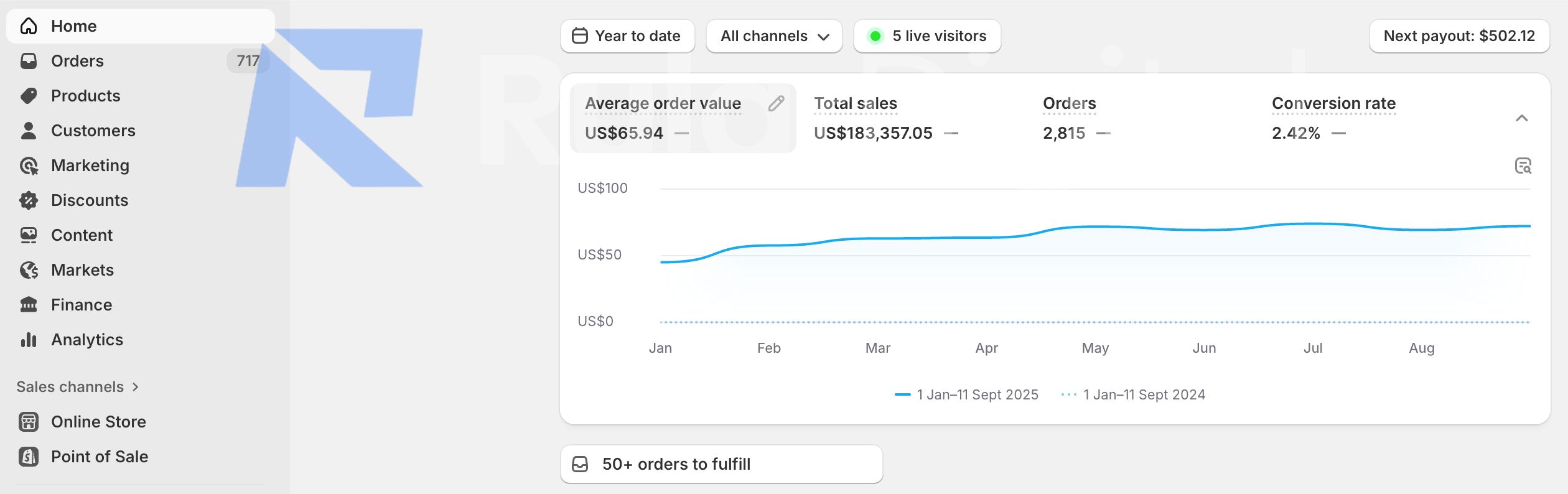Open the report explorer icon above the chart
The width and height of the screenshot is (1568, 494).
tap(1523, 166)
